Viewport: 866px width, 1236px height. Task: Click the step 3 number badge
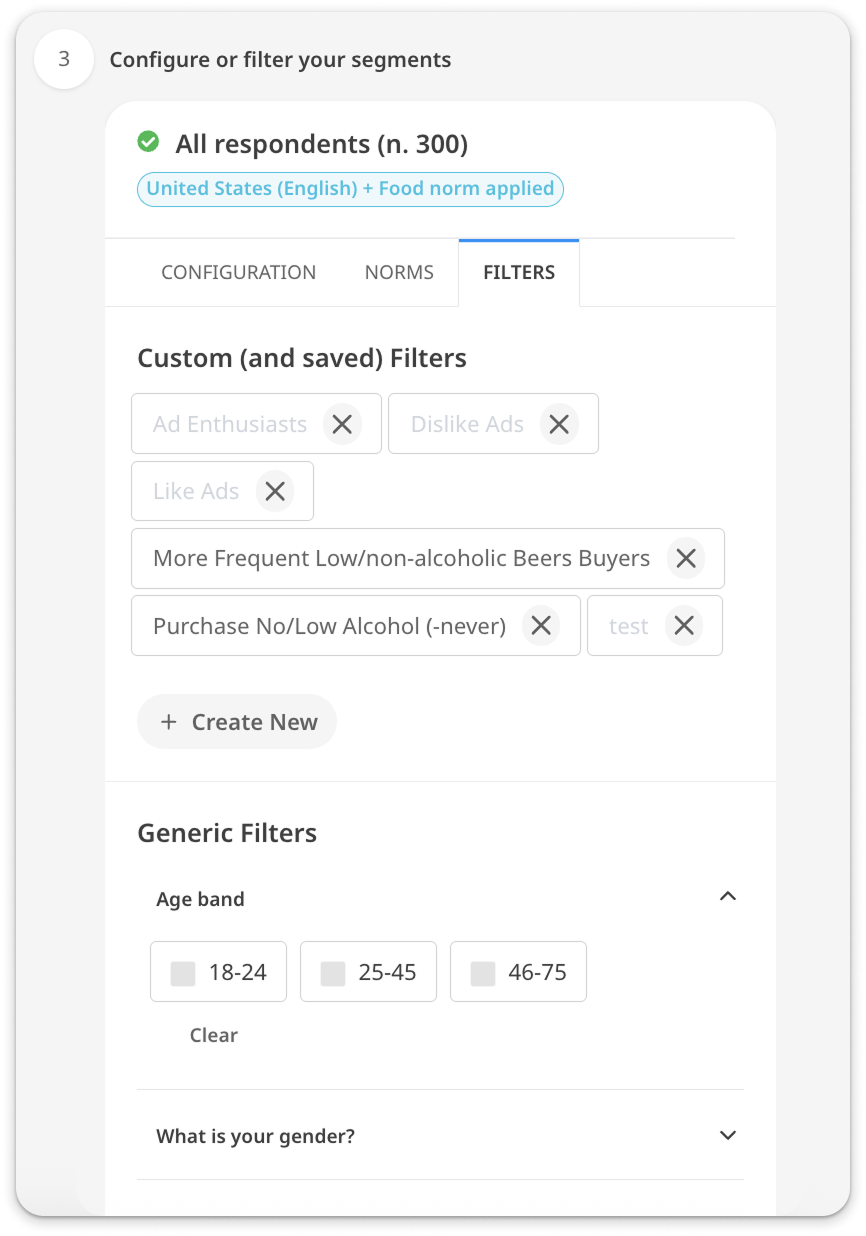[64, 59]
